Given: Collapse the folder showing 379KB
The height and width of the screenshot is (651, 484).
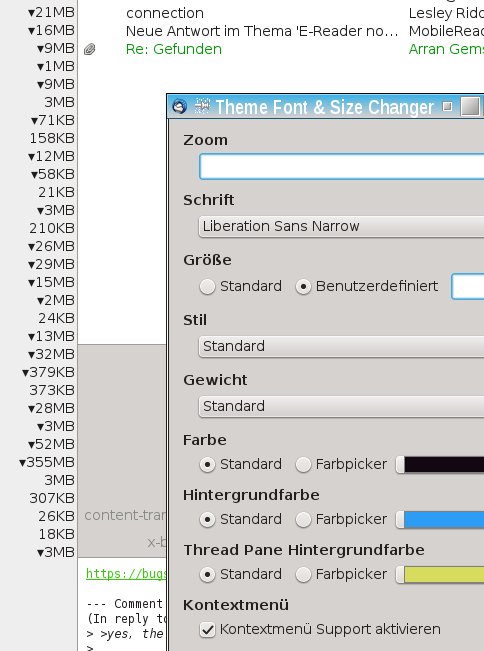Looking at the screenshot, I should click(25, 372).
